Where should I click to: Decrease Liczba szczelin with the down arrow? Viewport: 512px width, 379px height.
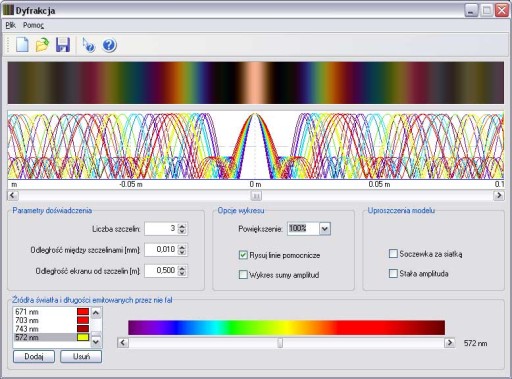tap(182, 231)
